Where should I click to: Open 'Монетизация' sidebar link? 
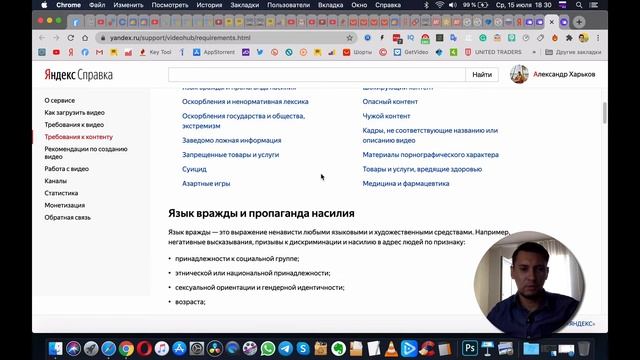click(64, 205)
